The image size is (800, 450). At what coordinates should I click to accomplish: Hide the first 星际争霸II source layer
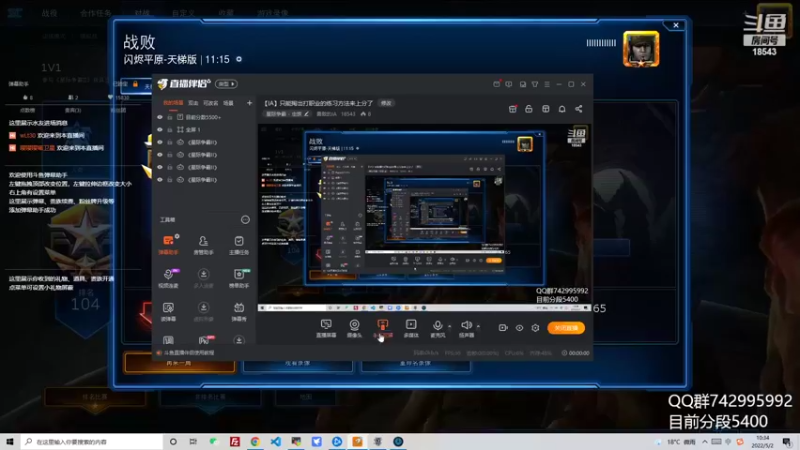(x=160, y=142)
